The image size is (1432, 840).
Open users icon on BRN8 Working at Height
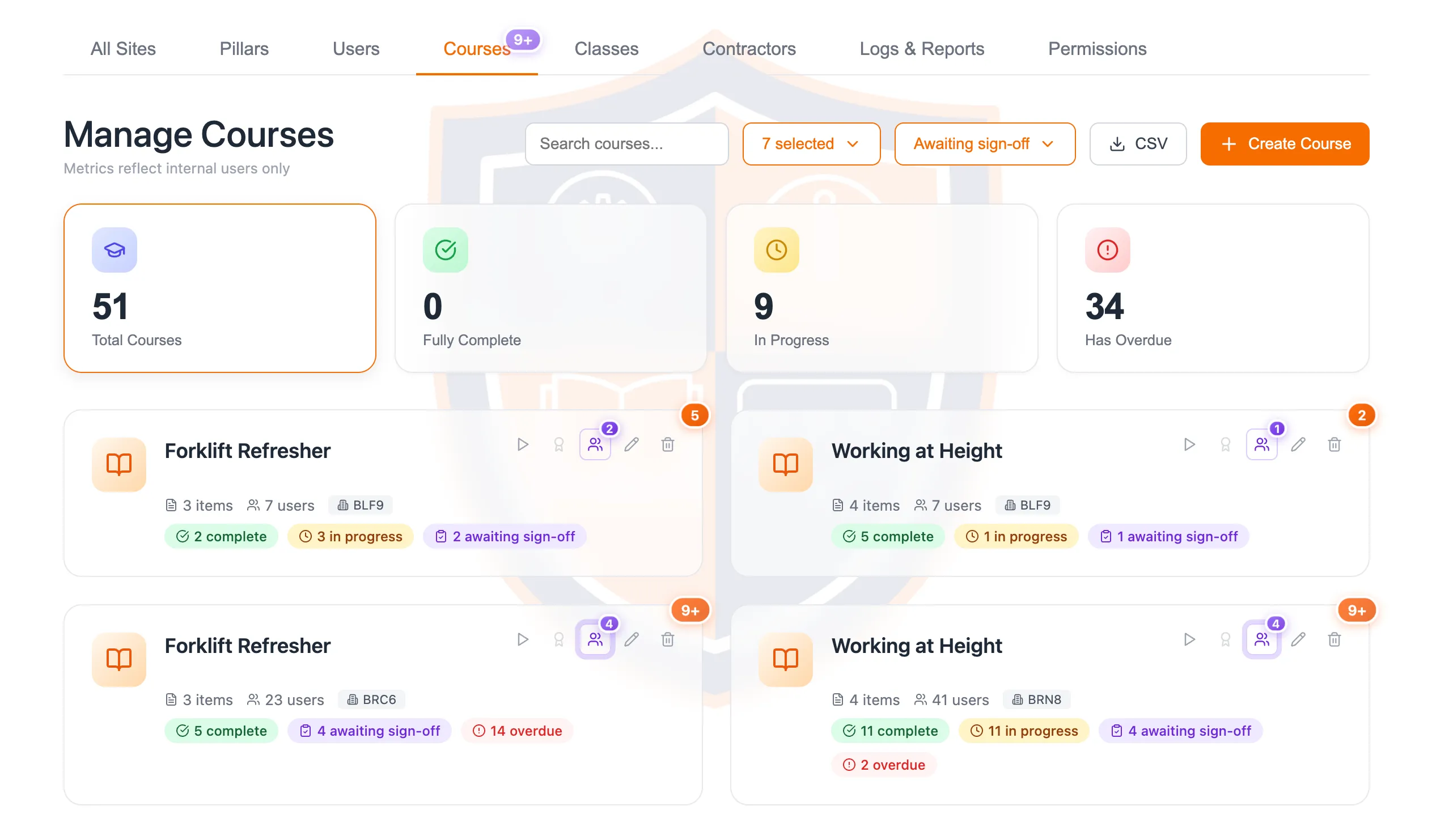[x=1262, y=640]
